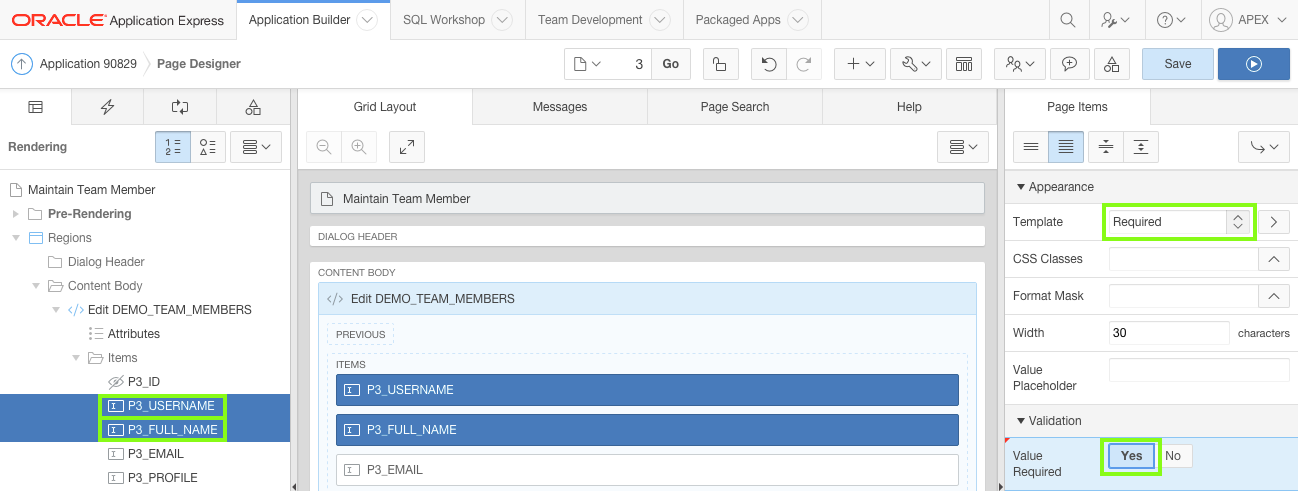Select Maintain Team Member tree root
This screenshot has height=491, width=1298.
92,190
